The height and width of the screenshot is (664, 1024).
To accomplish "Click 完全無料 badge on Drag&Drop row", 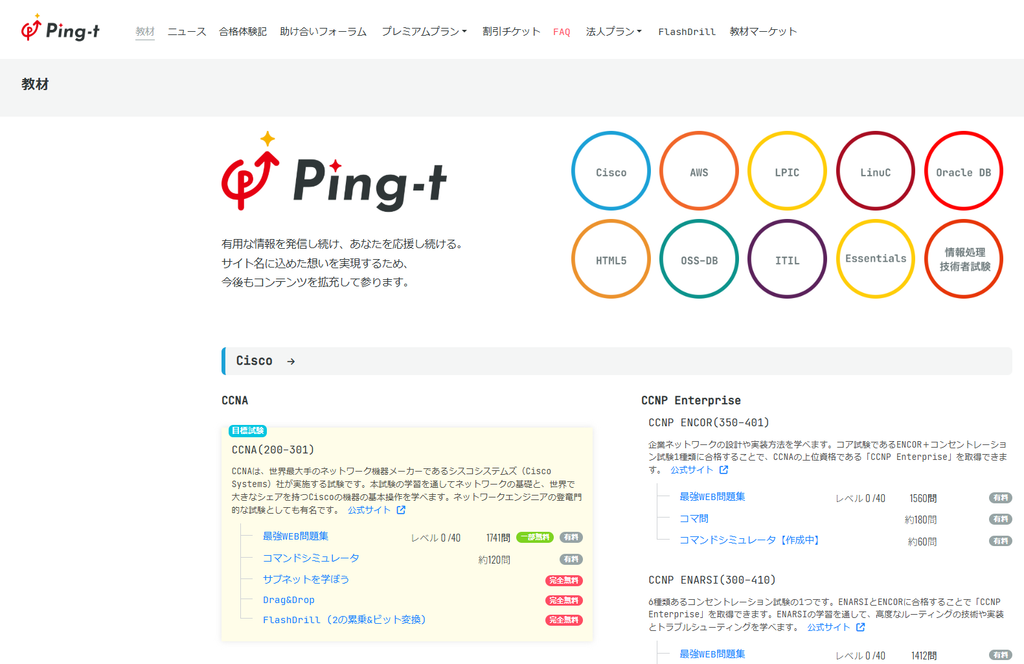I will click(x=564, y=601).
